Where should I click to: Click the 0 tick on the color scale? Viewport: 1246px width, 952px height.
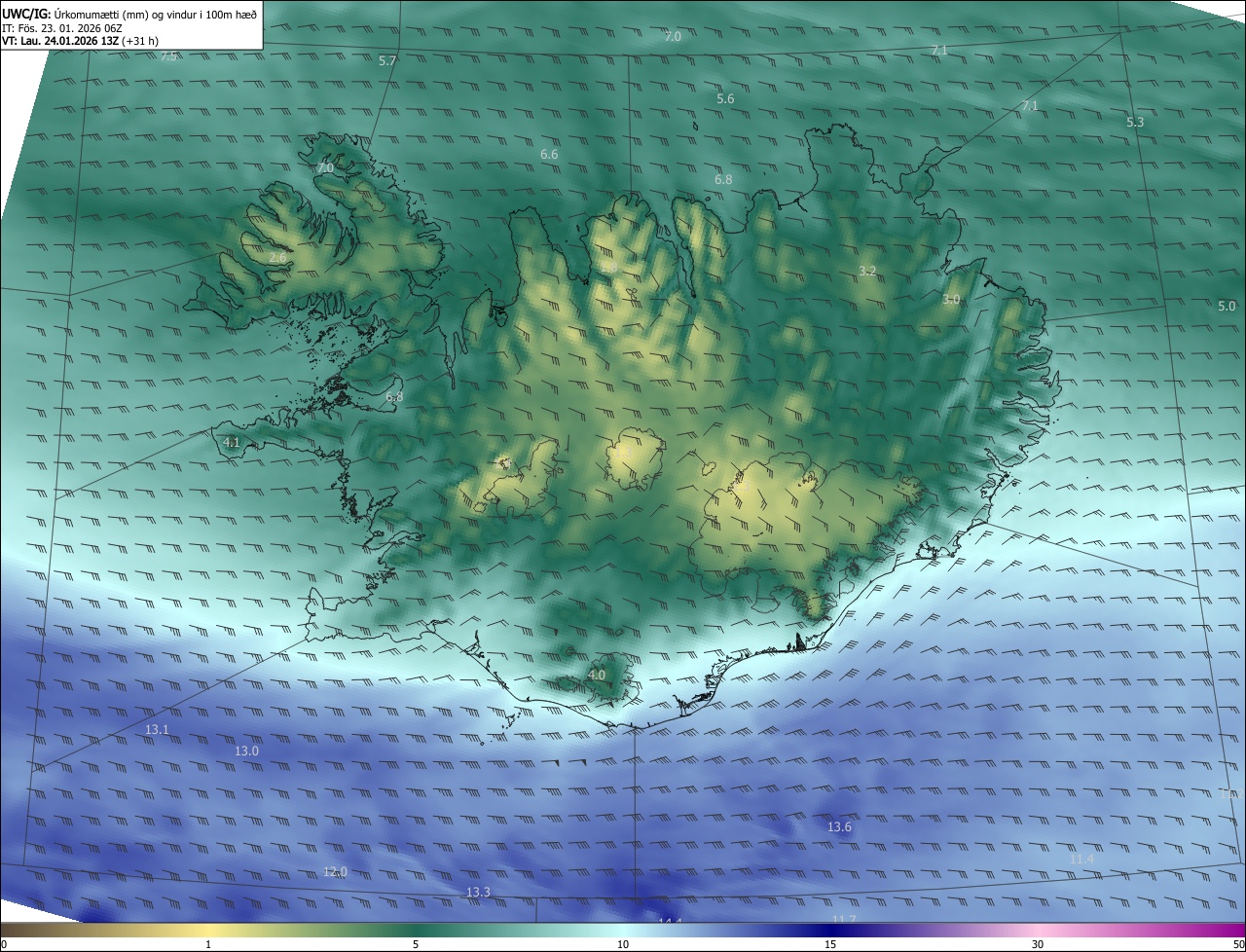pyautogui.click(x=3, y=945)
